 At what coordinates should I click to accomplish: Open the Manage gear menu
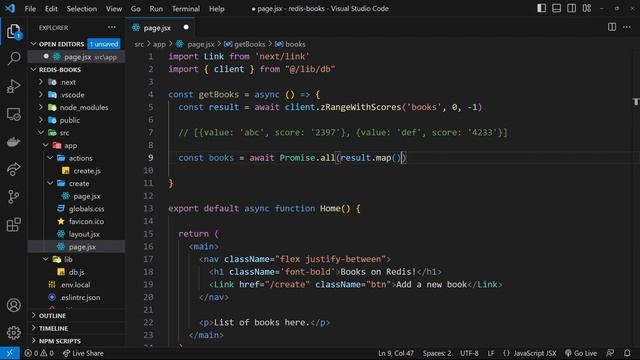tap(13, 333)
